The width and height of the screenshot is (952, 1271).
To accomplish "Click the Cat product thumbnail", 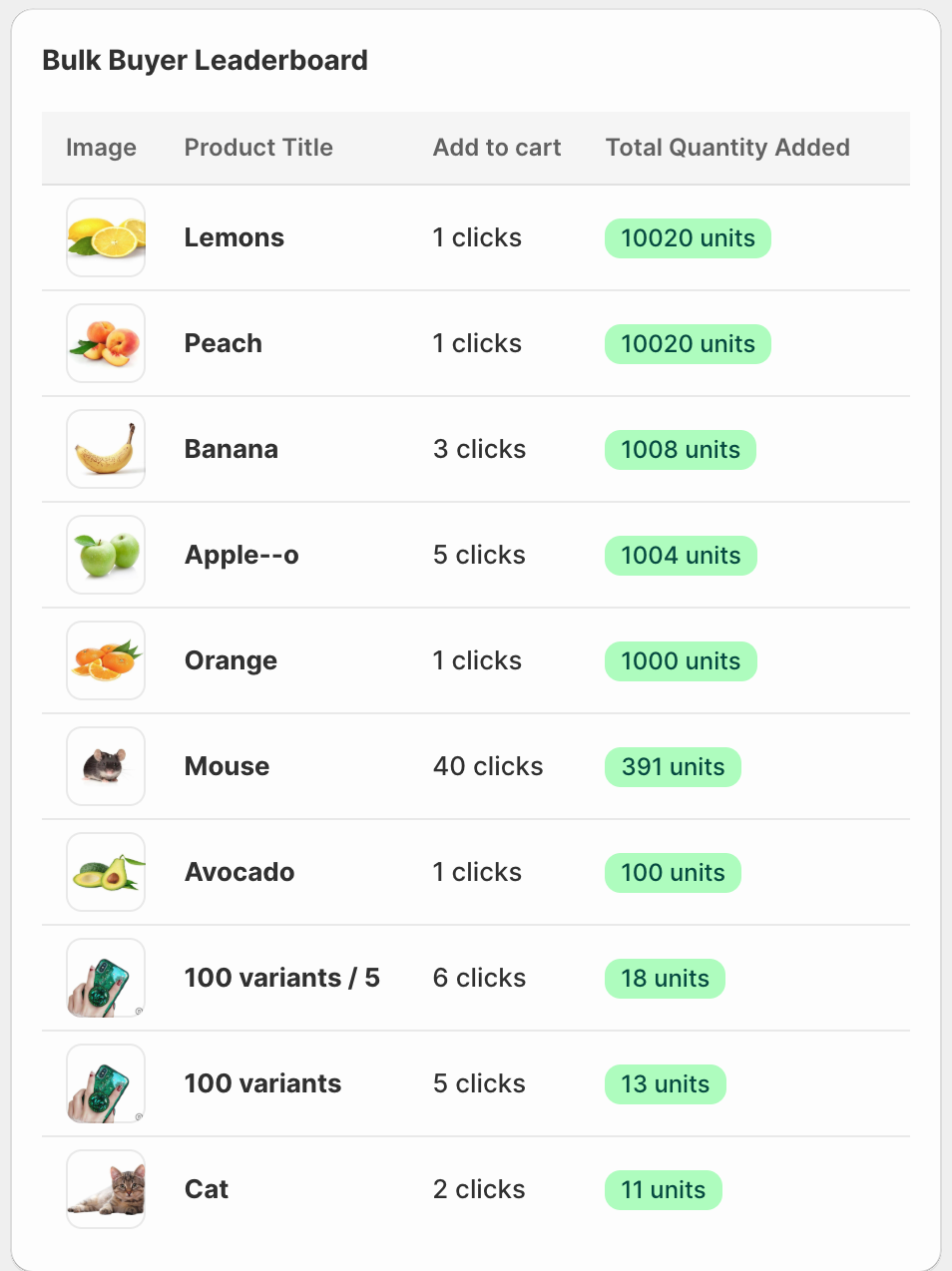I will pos(106,1189).
